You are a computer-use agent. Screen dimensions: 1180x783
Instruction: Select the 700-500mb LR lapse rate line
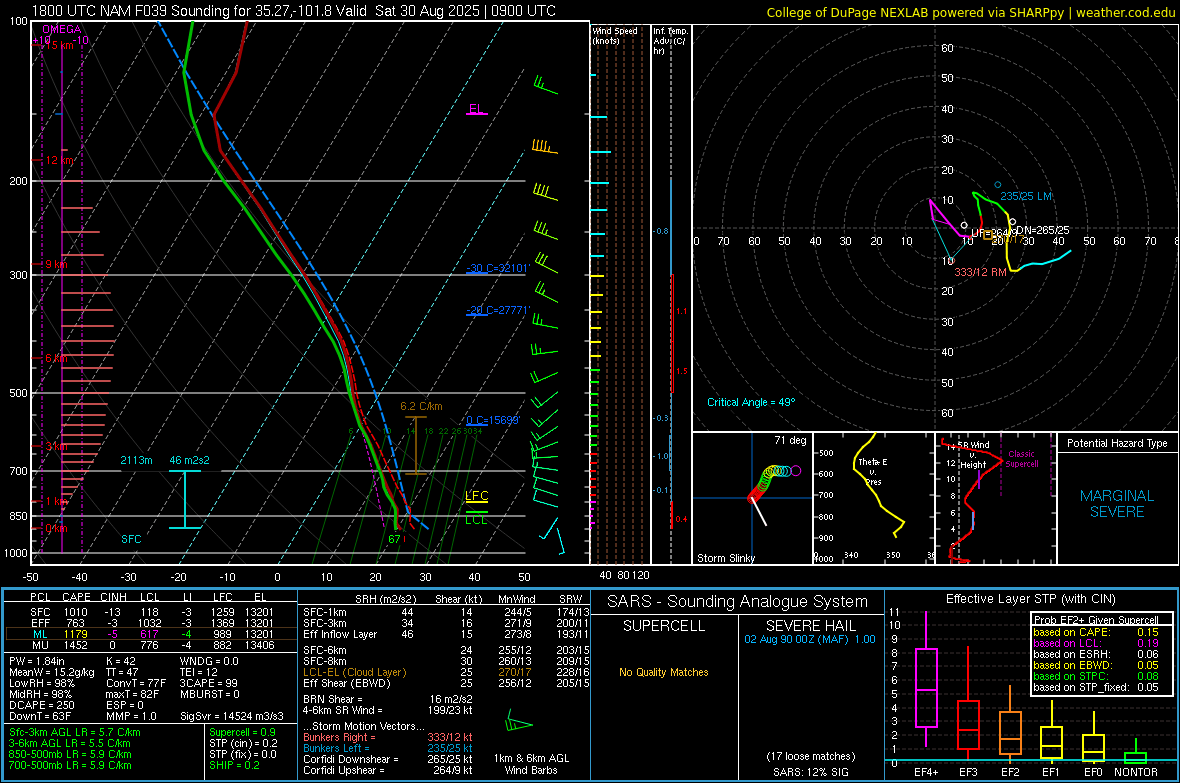coord(70,765)
